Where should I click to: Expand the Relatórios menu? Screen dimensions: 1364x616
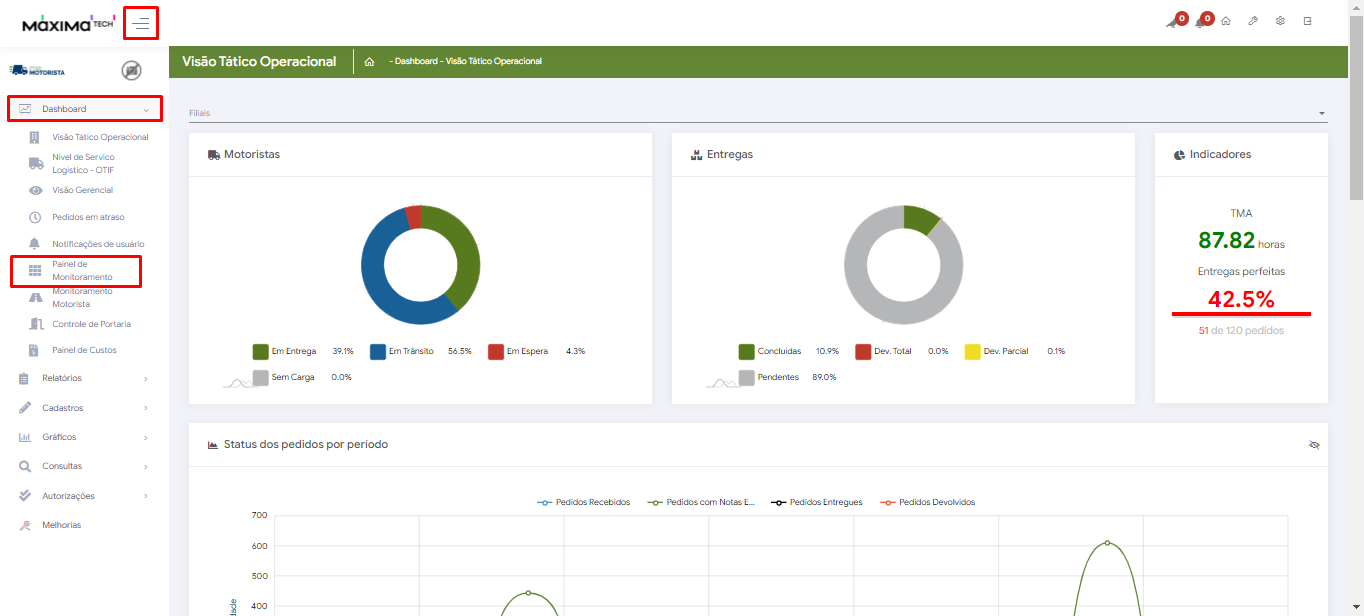point(85,378)
